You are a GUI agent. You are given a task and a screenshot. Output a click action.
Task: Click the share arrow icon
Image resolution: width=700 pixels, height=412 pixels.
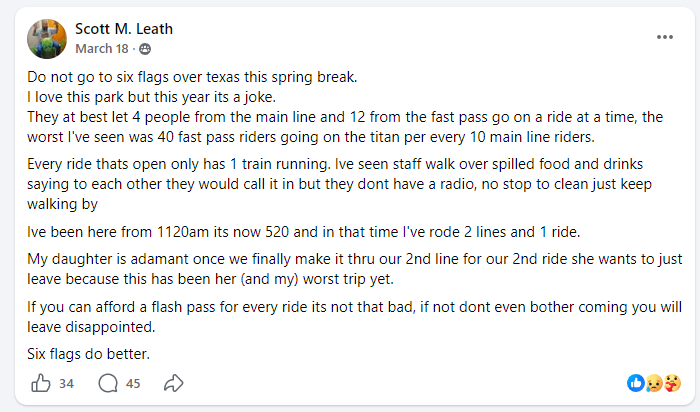pos(174,382)
